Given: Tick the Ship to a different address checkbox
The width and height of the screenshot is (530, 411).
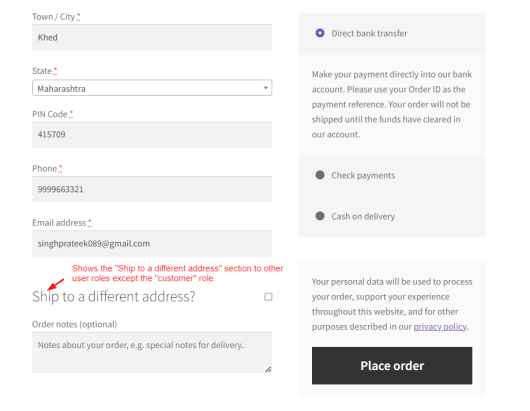Looking at the screenshot, I should click(268, 297).
